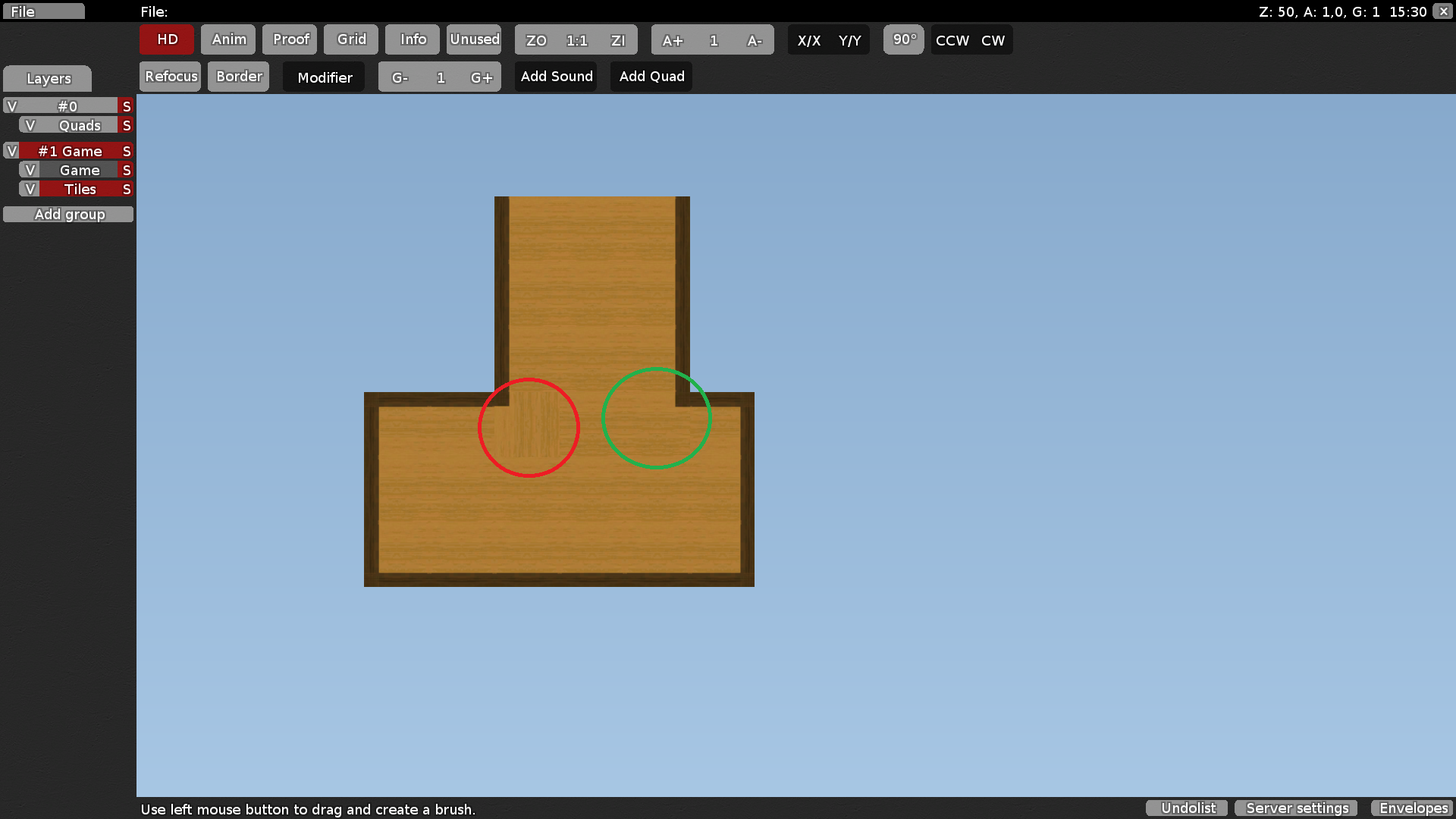Open the Envelopes panel

(1413, 808)
